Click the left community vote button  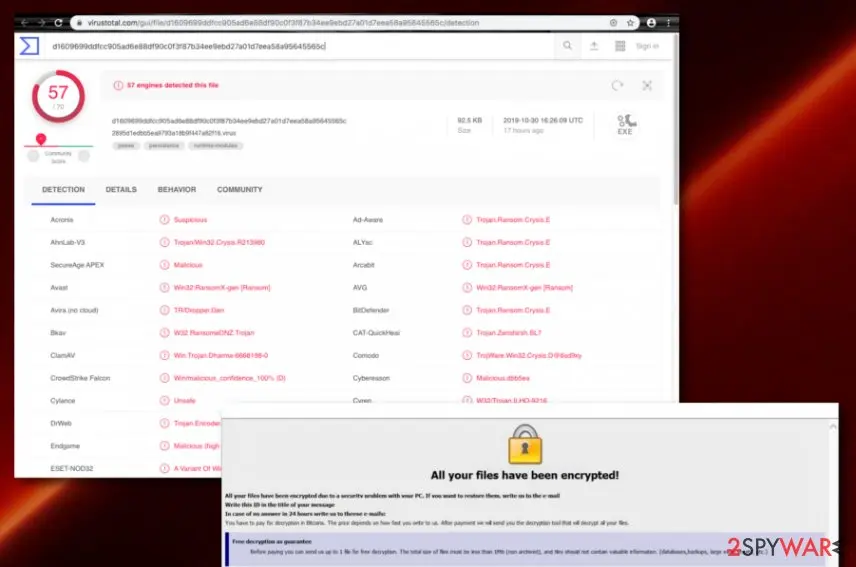point(33,156)
